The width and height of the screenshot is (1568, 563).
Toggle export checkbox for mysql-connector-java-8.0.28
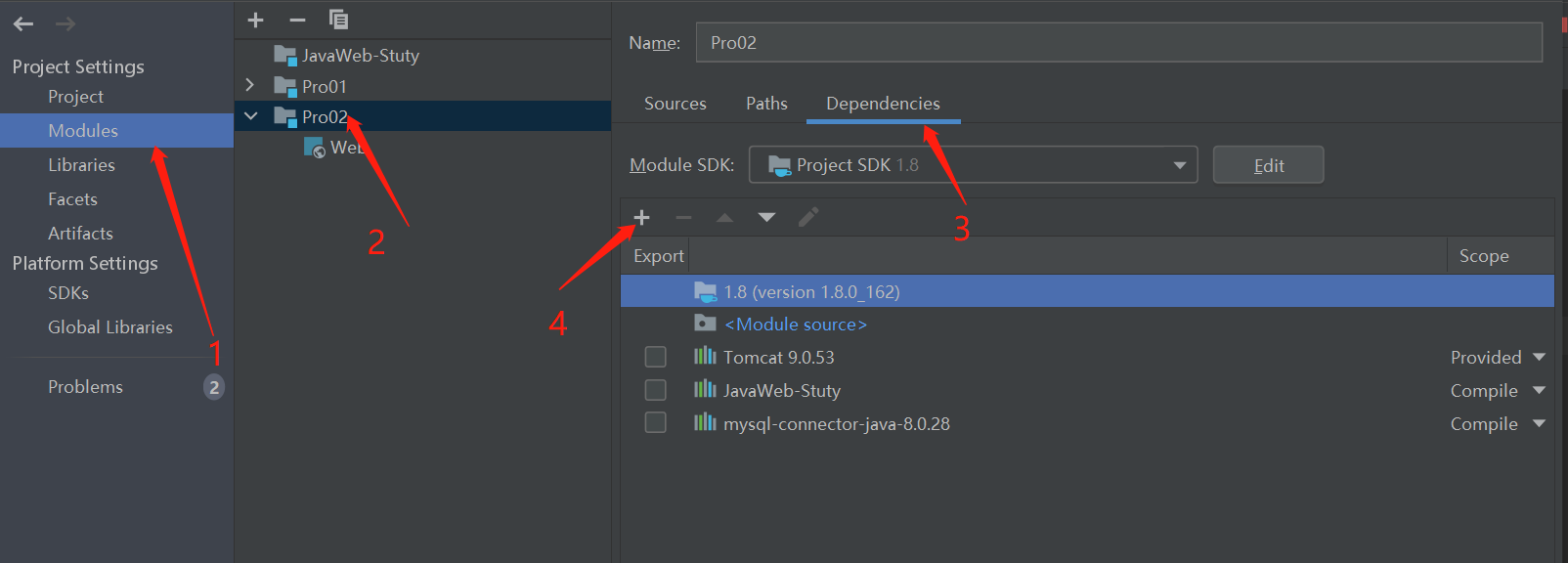click(656, 422)
